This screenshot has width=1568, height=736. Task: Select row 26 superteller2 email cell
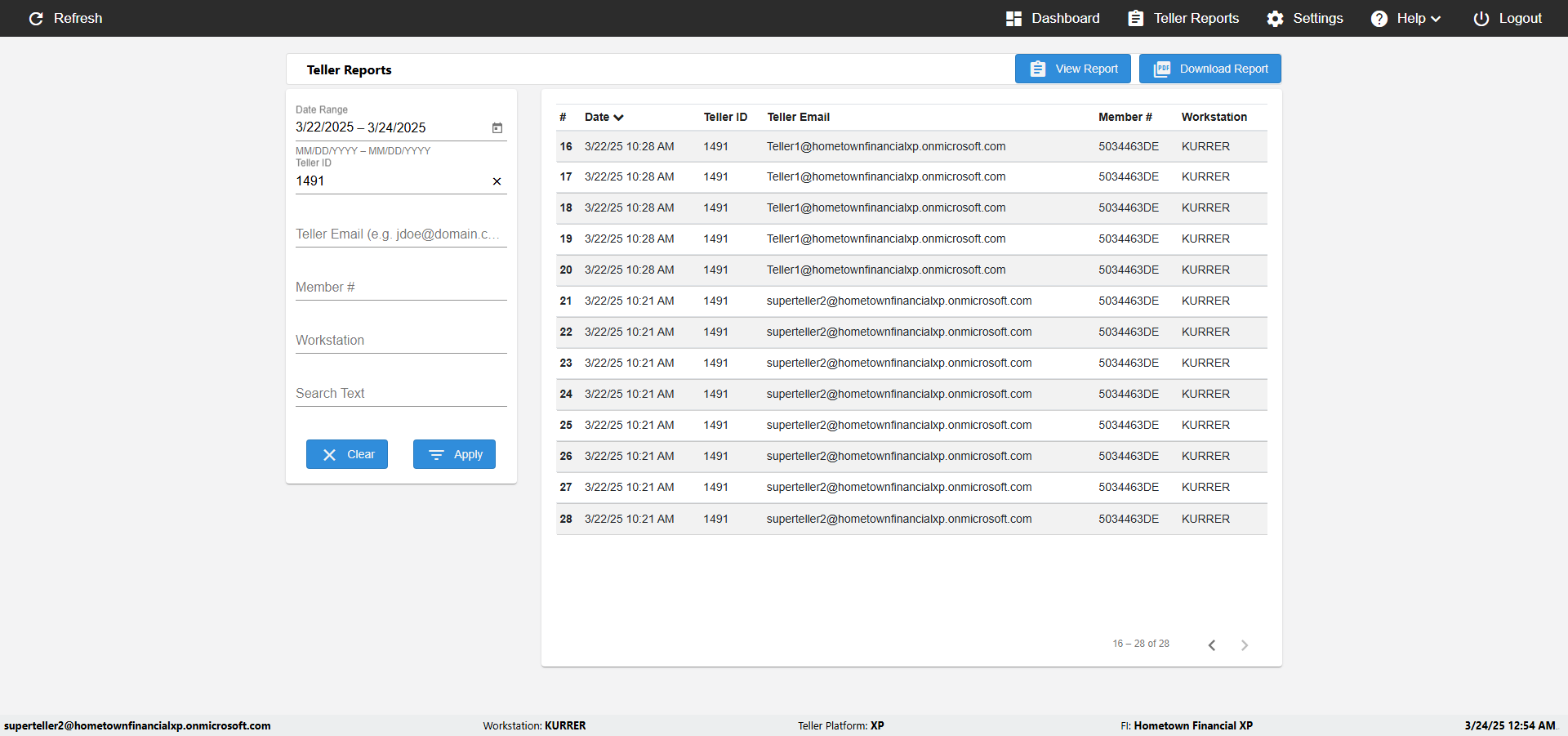click(x=899, y=457)
